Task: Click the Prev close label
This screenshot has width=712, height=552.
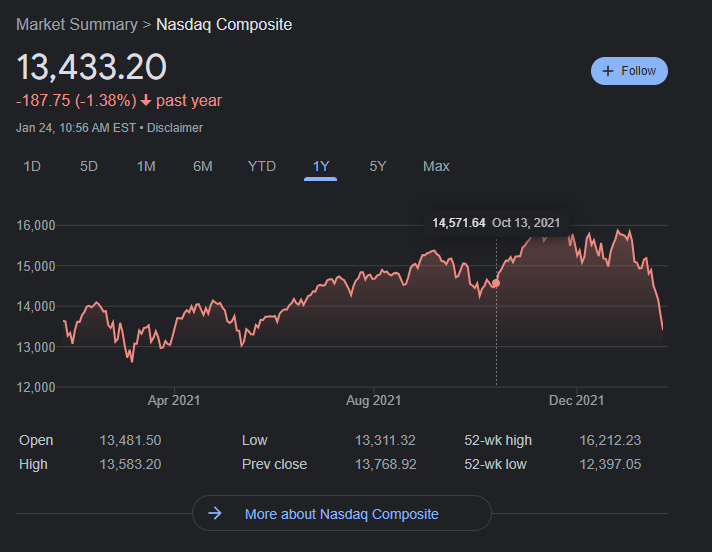Action: pyautogui.click(x=275, y=464)
